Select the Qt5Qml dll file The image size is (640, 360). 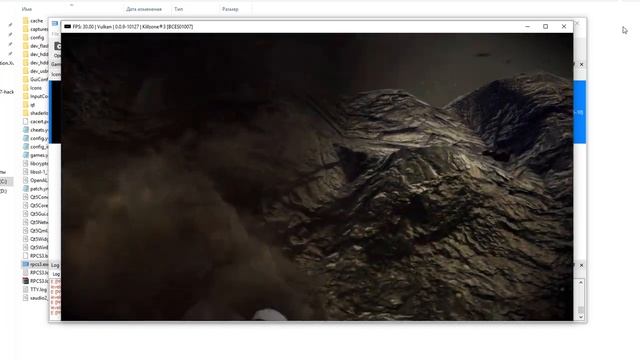click(35, 231)
